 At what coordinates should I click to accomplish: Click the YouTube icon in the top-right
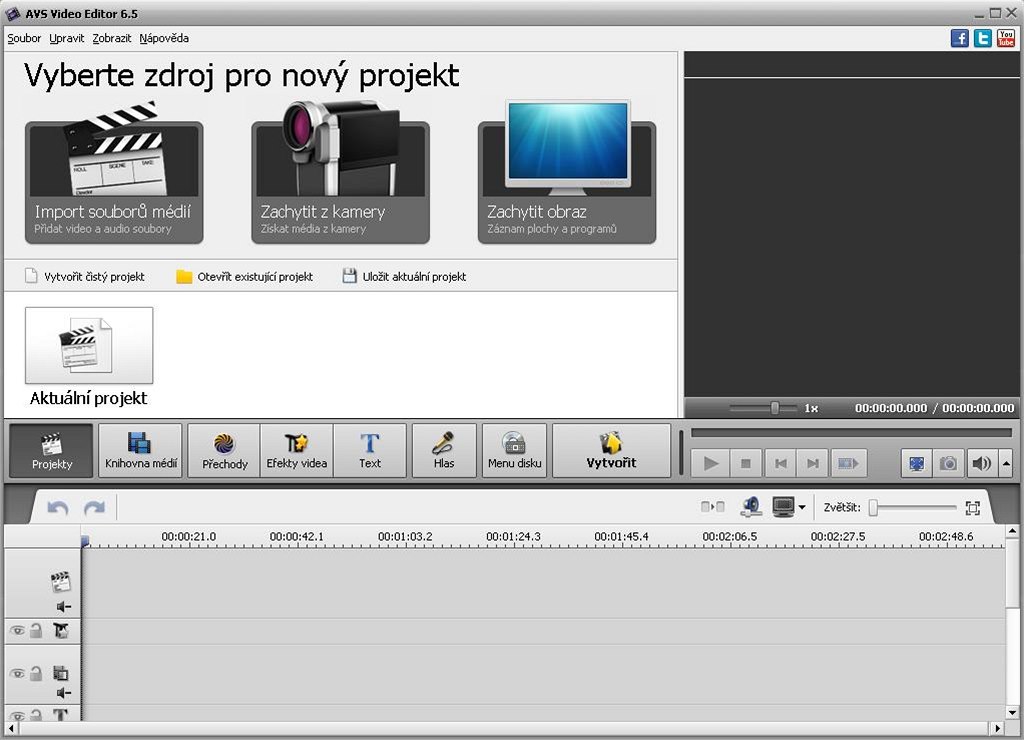[1005, 38]
